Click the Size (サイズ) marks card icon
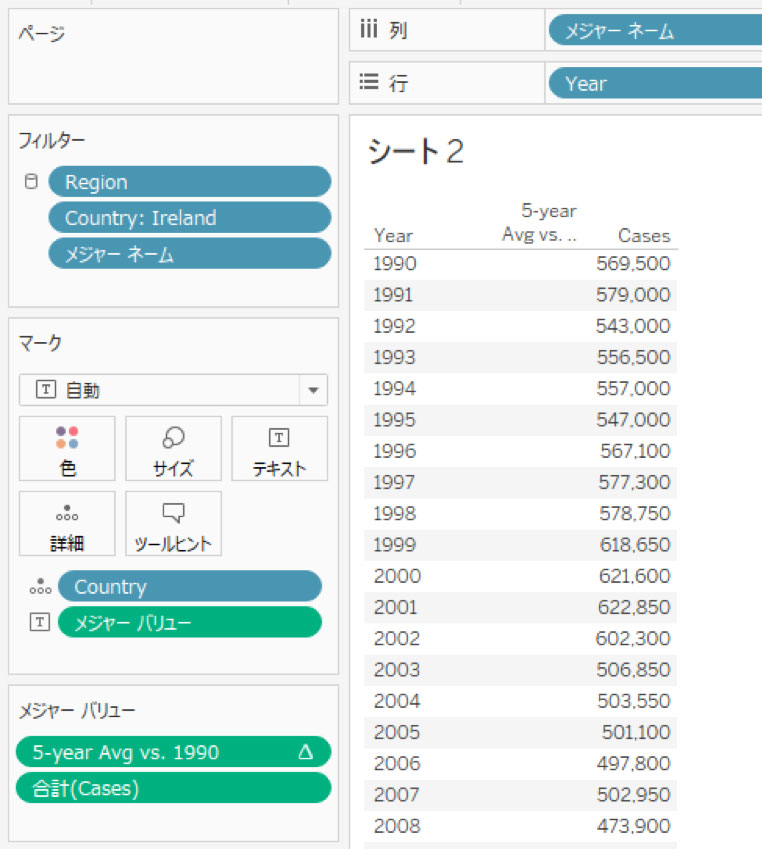This screenshot has height=849, width=762. coord(173,448)
